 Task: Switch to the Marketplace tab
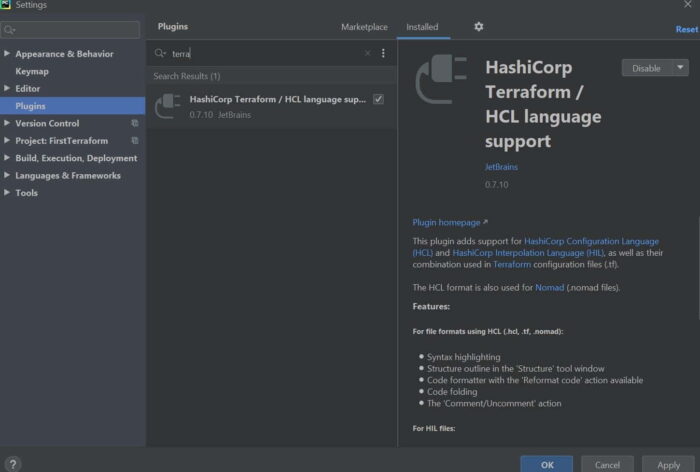(x=364, y=27)
